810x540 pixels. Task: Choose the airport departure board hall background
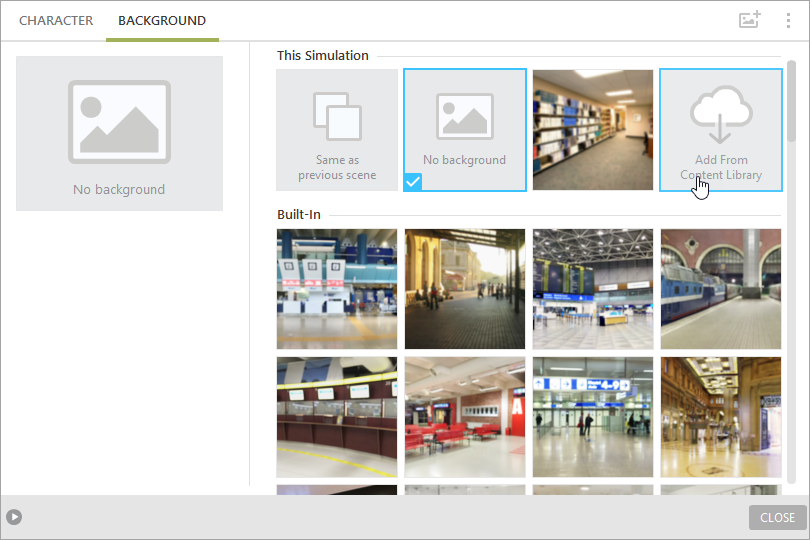pos(592,289)
